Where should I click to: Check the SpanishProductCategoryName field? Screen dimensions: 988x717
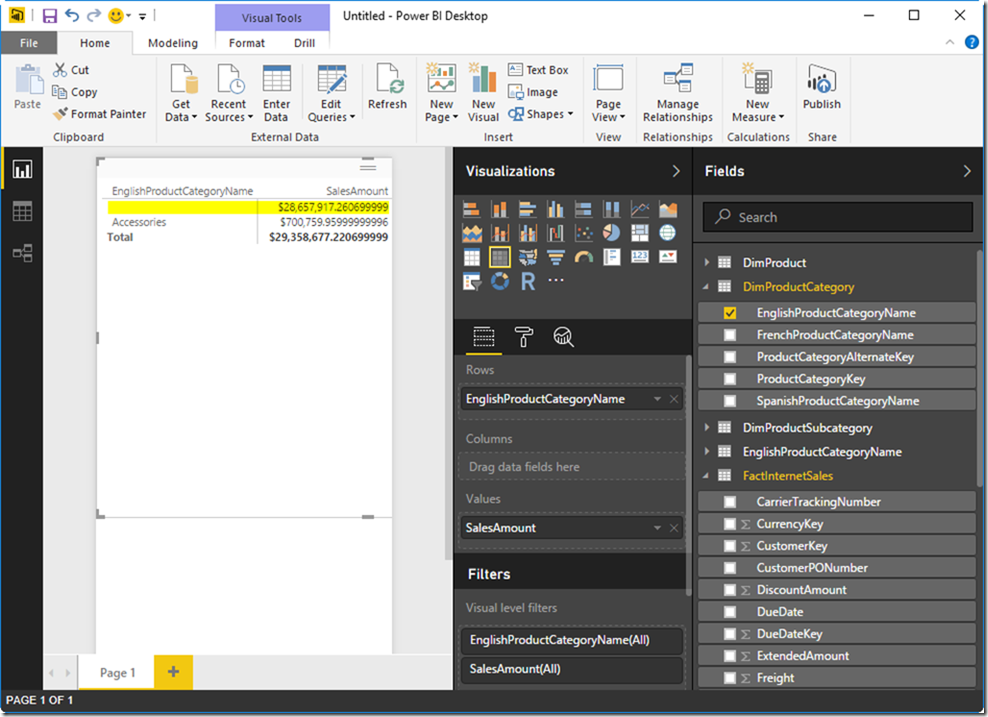coord(730,401)
